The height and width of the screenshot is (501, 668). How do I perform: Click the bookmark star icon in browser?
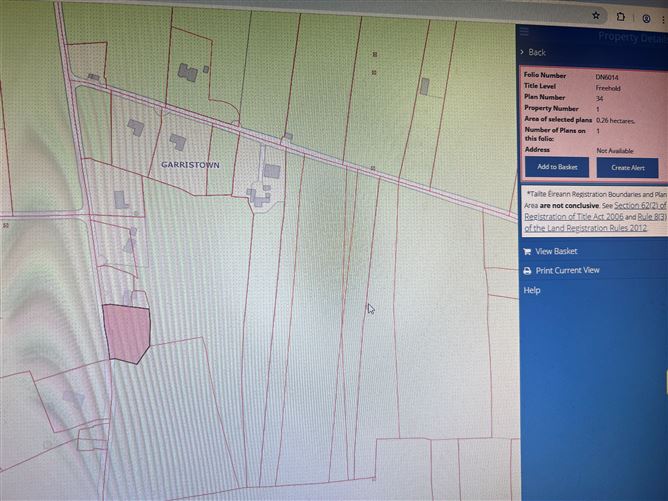tap(596, 16)
